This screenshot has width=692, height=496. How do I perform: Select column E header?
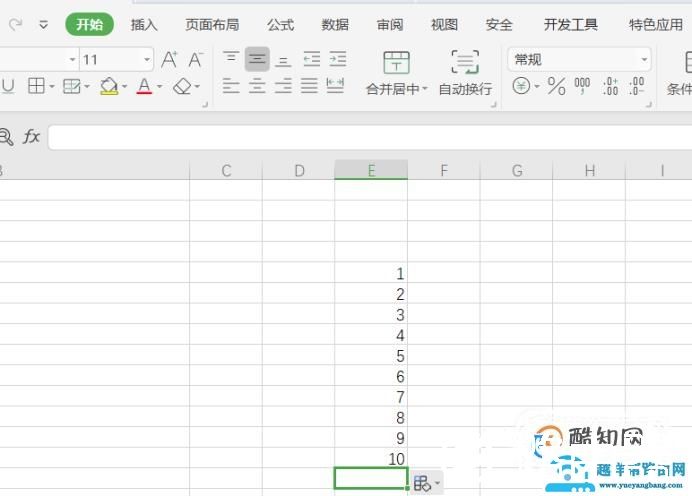coord(371,170)
